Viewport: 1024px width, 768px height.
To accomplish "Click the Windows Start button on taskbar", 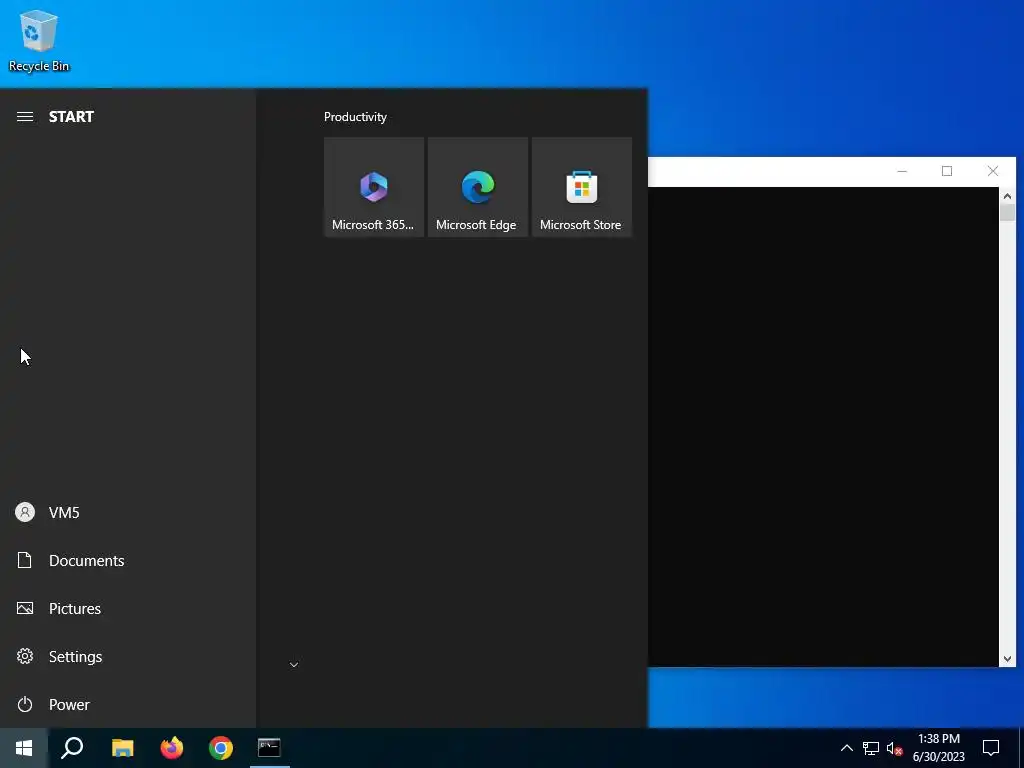I will point(24,748).
